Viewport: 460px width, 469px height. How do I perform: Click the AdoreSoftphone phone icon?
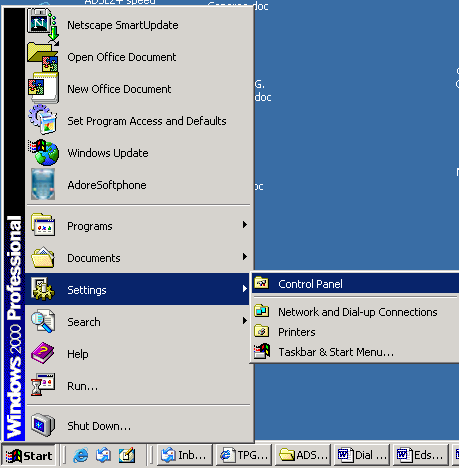tap(43, 184)
